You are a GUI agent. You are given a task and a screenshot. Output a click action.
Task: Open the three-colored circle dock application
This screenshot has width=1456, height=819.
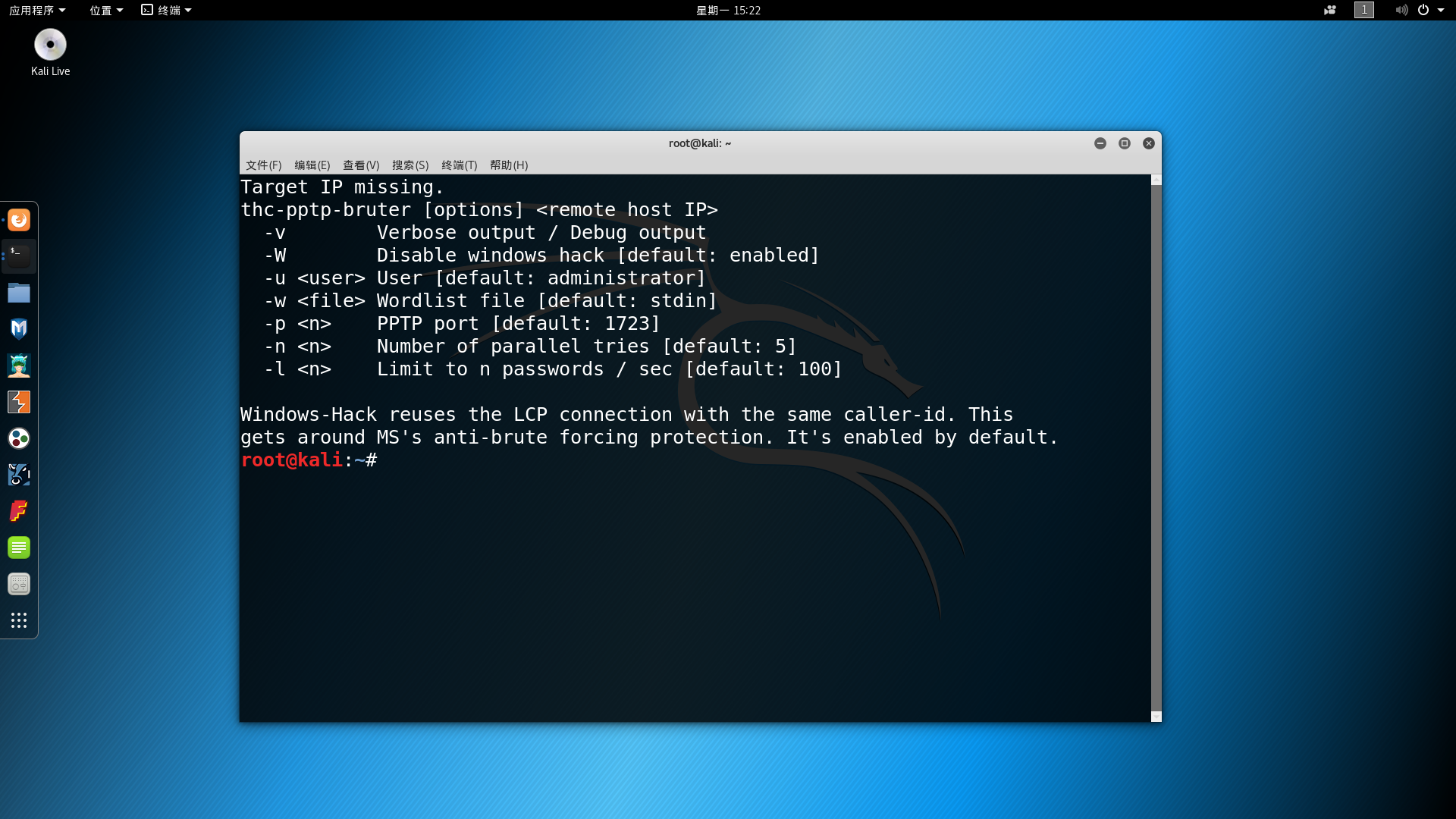[19, 438]
